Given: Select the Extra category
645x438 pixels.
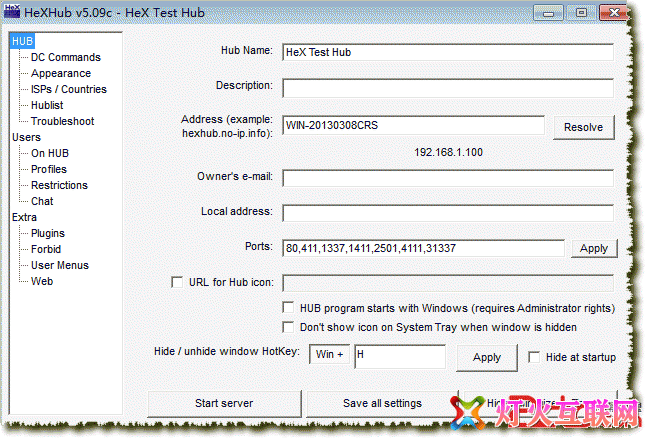Looking at the screenshot, I should (x=24, y=217).
